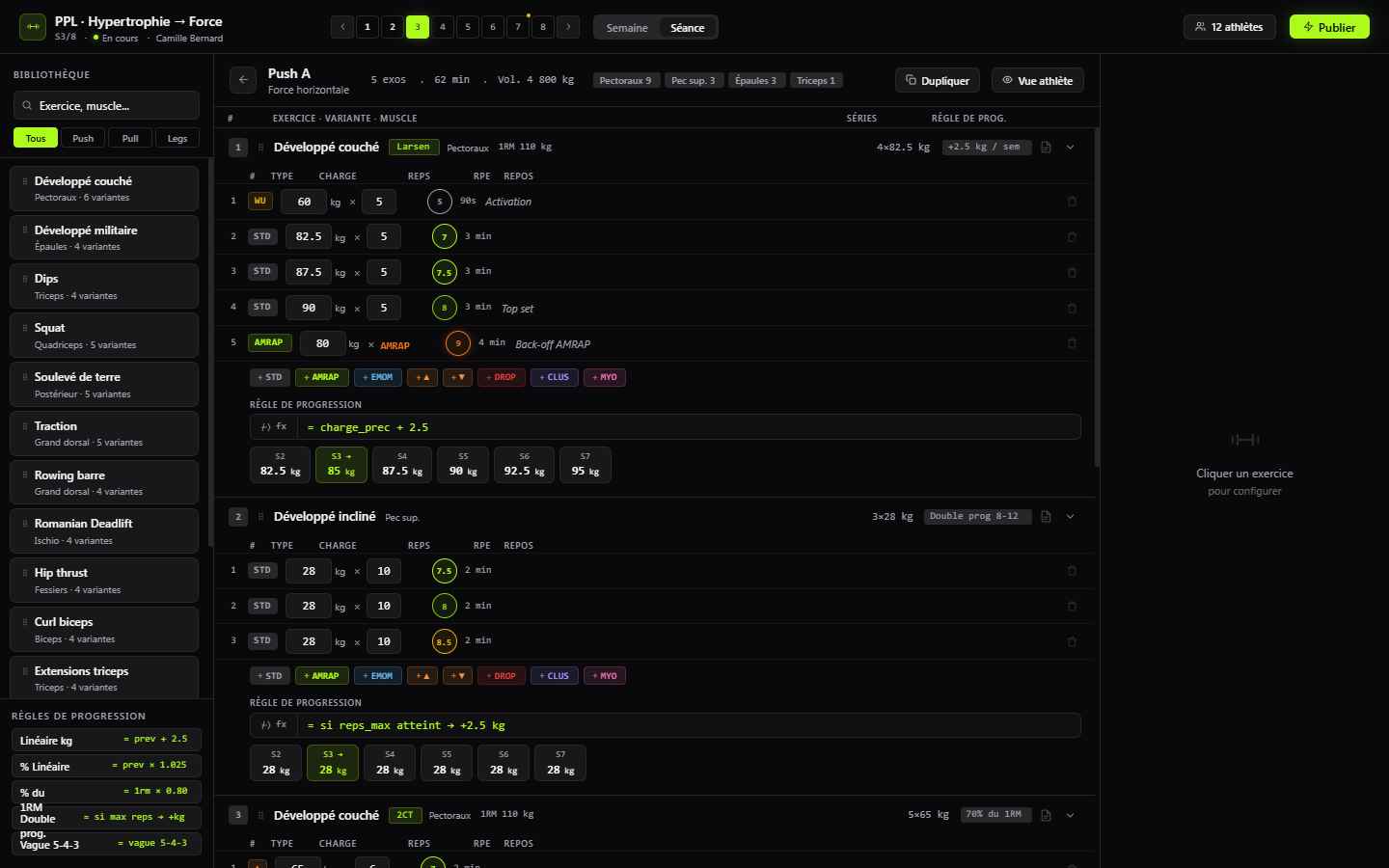
Task: Edit formula charge_prec + 2.5
Action: (689, 427)
